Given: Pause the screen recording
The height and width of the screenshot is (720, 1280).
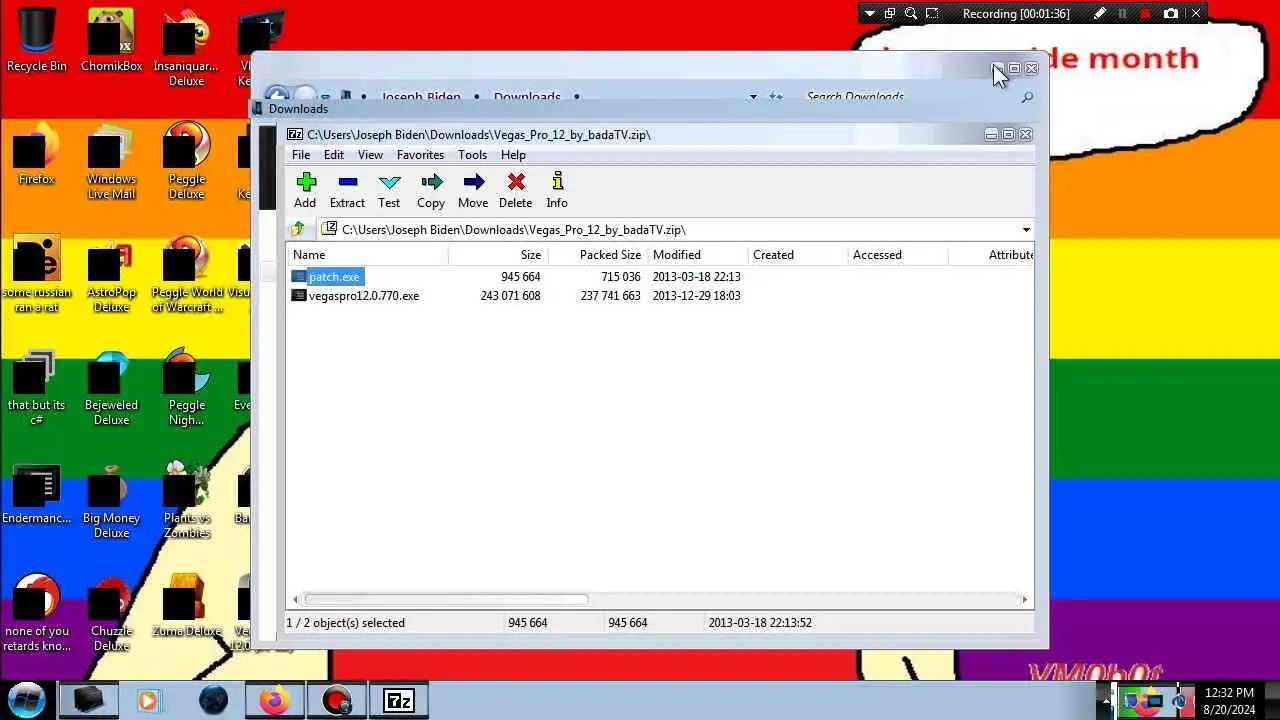Looking at the screenshot, I should pos(1123,13).
